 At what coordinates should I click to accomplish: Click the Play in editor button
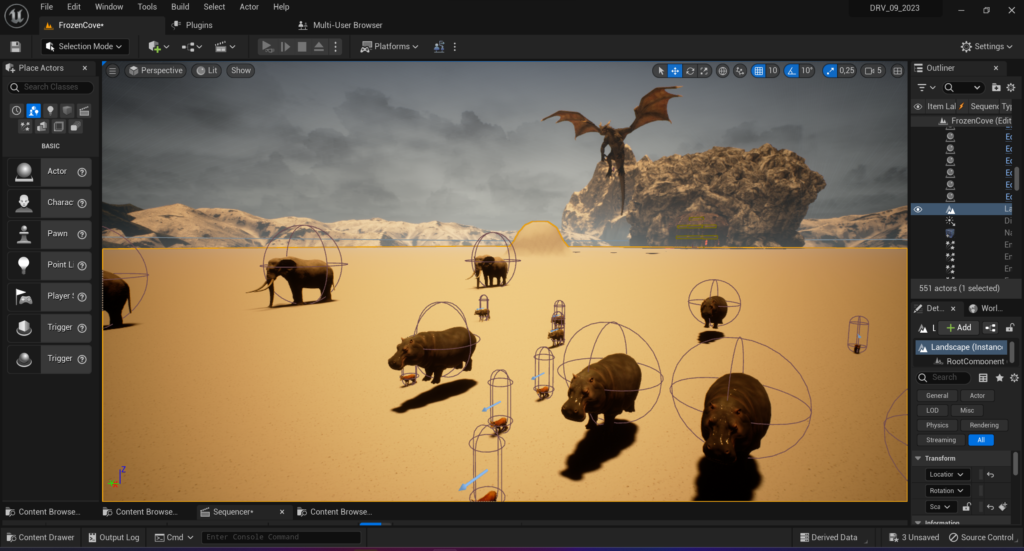coord(267,46)
